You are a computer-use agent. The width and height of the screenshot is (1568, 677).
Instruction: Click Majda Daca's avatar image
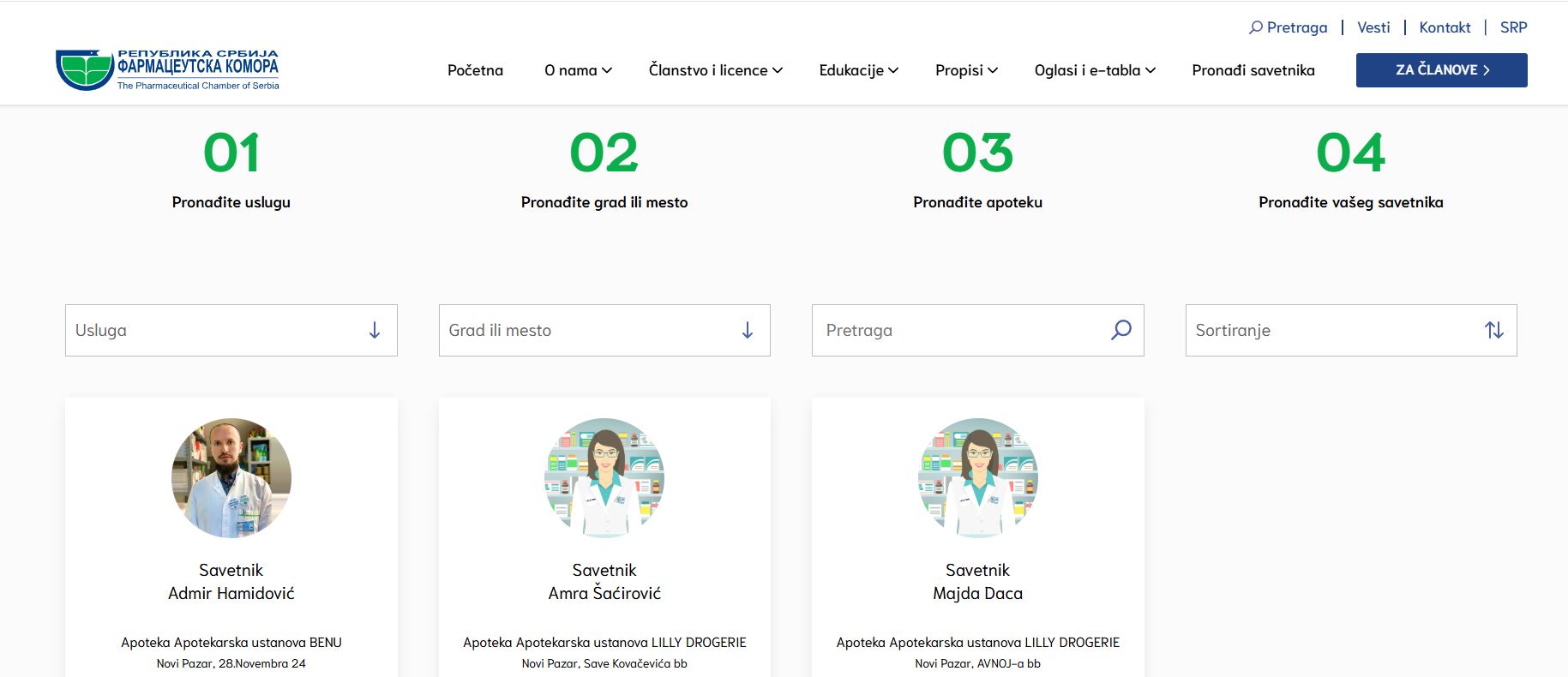click(977, 478)
